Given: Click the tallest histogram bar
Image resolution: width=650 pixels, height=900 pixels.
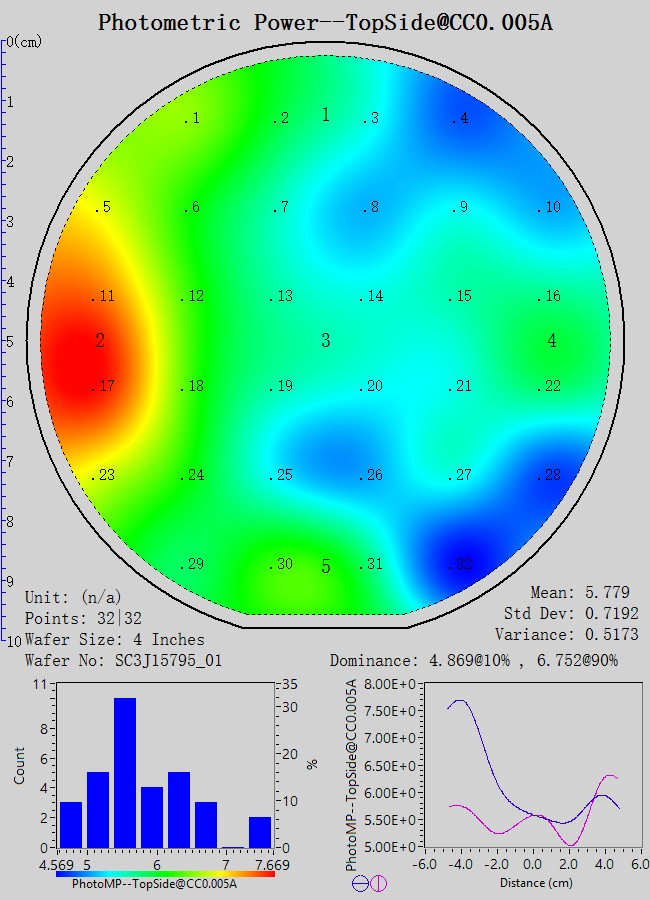Looking at the screenshot, I should [125, 772].
